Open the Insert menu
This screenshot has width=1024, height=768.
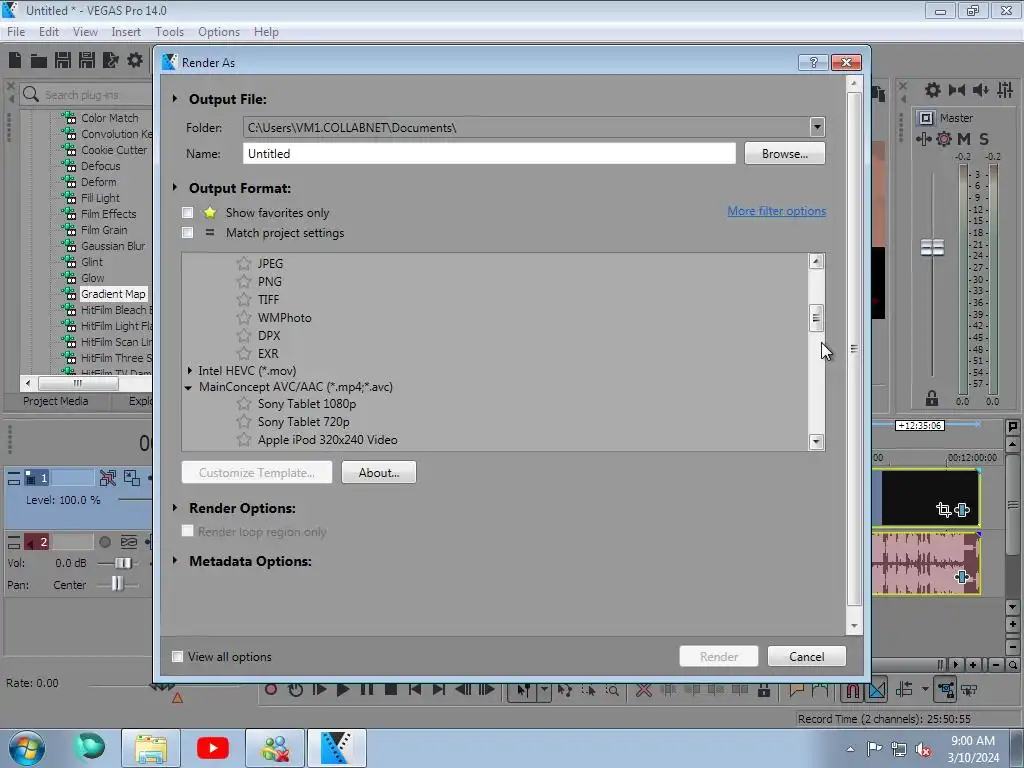tap(126, 31)
